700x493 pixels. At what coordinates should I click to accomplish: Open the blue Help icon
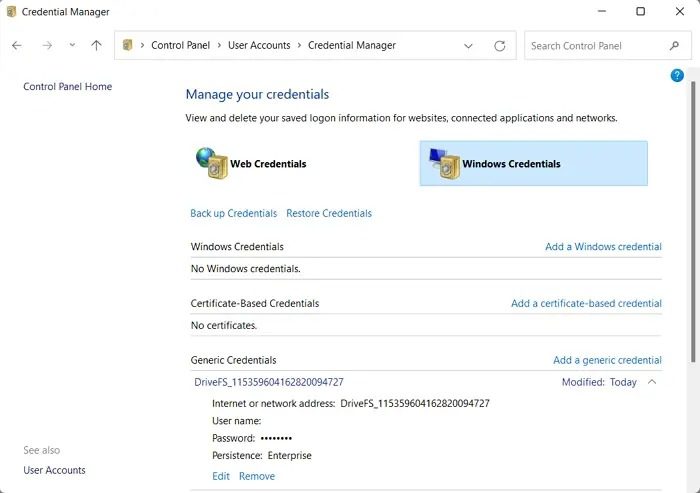pos(677,75)
